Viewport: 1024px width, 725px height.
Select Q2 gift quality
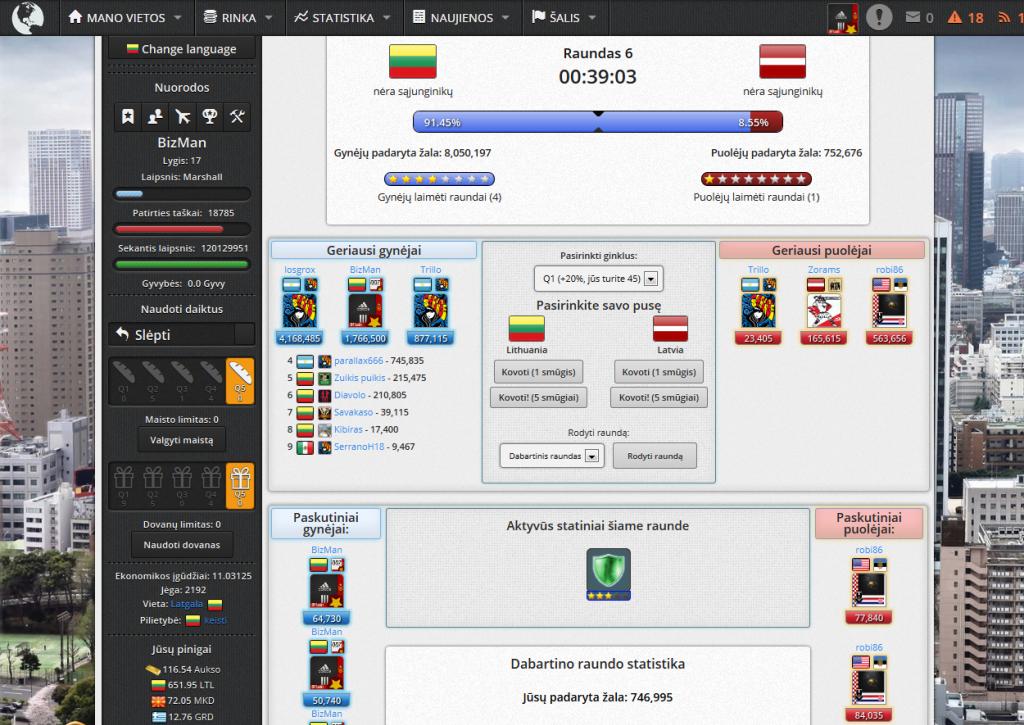point(153,485)
